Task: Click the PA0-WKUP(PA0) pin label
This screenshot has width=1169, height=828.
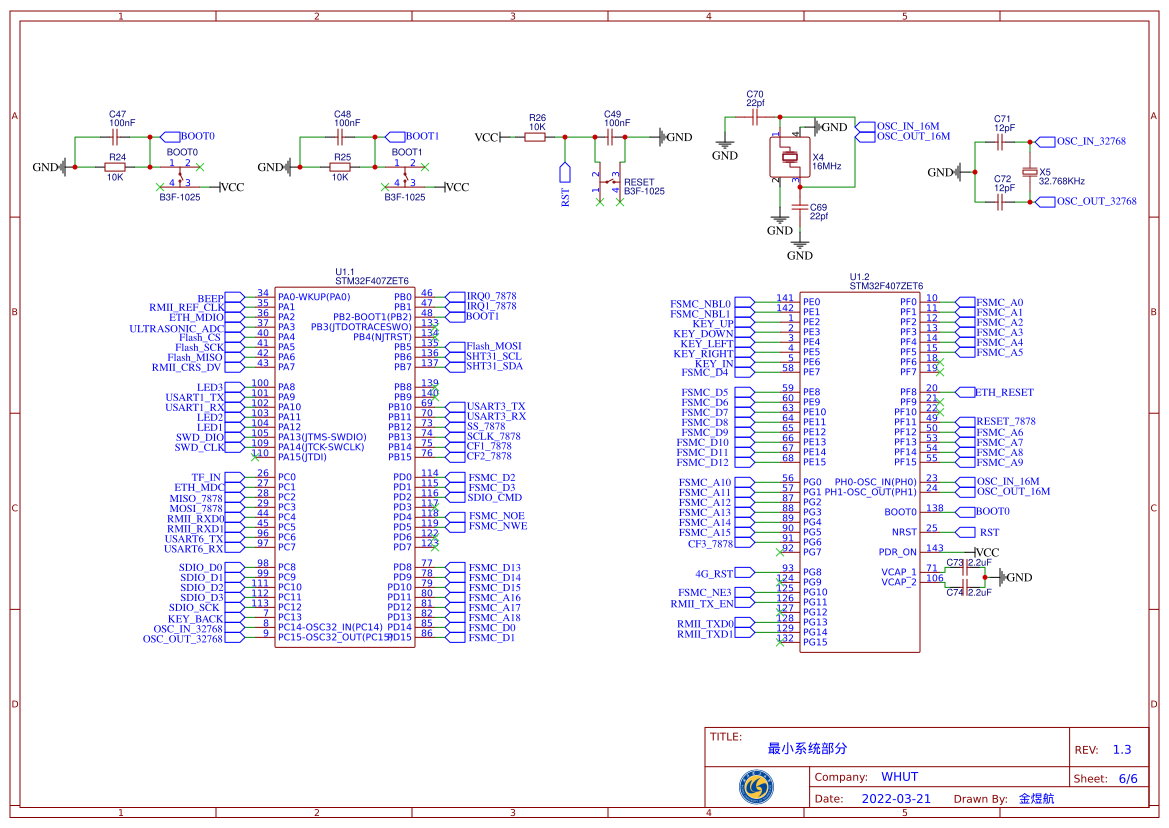Action: 314,297
